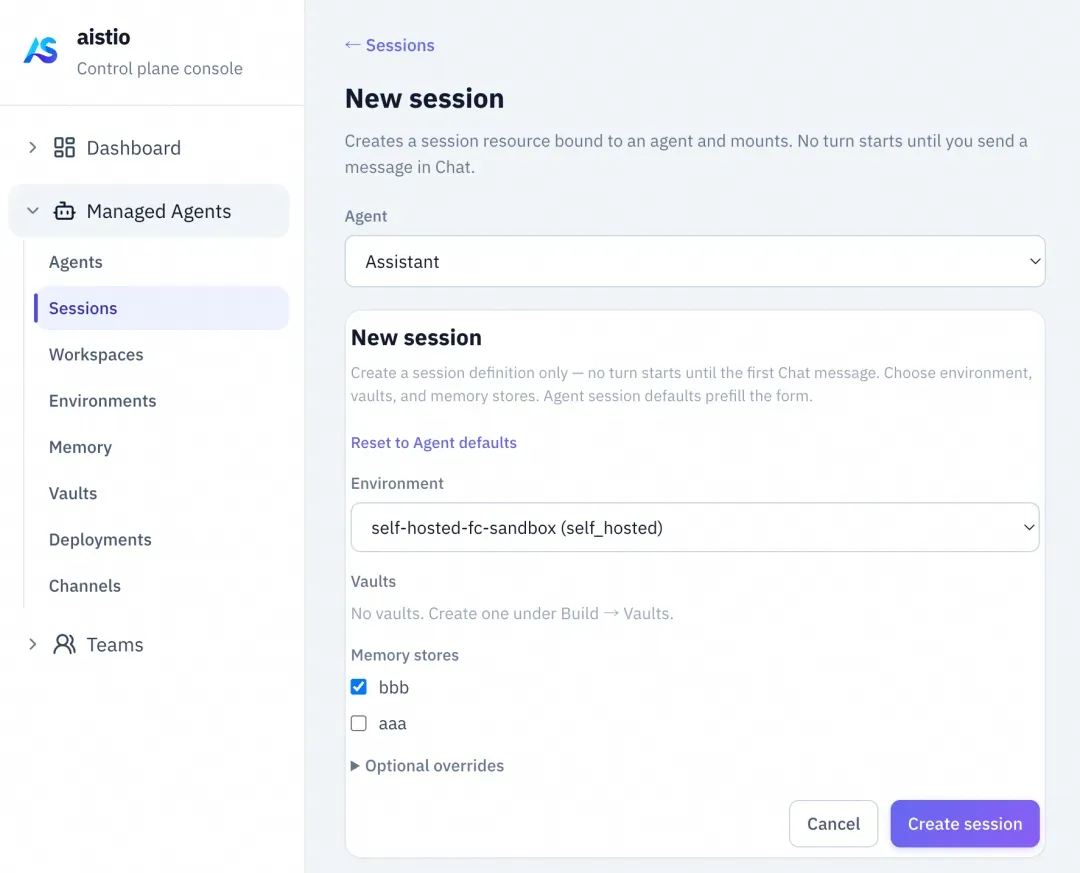Click the Managed Agents robot icon
The width and height of the screenshot is (1080, 873).
click(64, 211)
